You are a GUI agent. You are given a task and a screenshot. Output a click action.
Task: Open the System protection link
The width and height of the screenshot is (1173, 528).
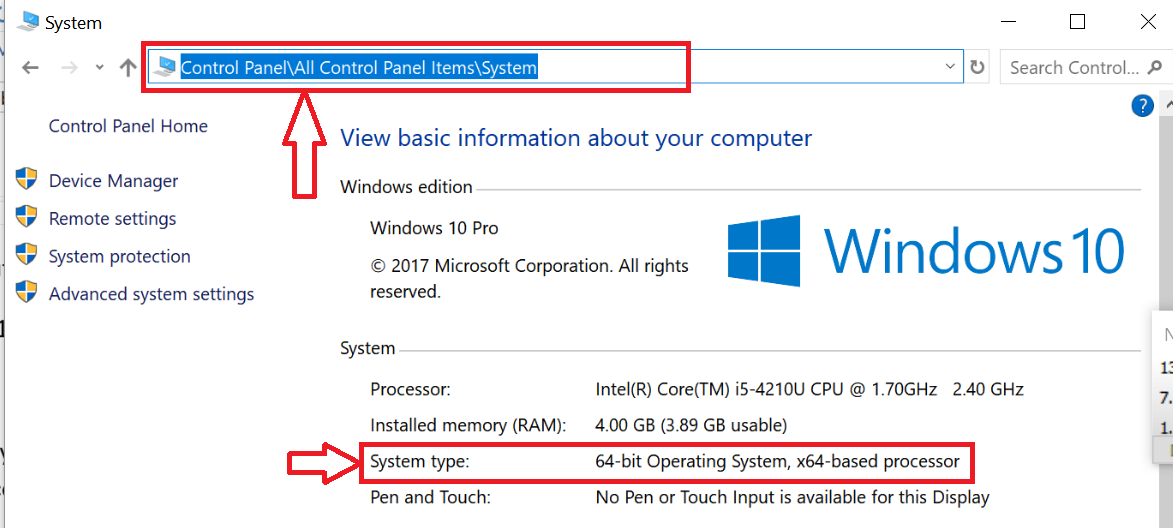point(120,257)
